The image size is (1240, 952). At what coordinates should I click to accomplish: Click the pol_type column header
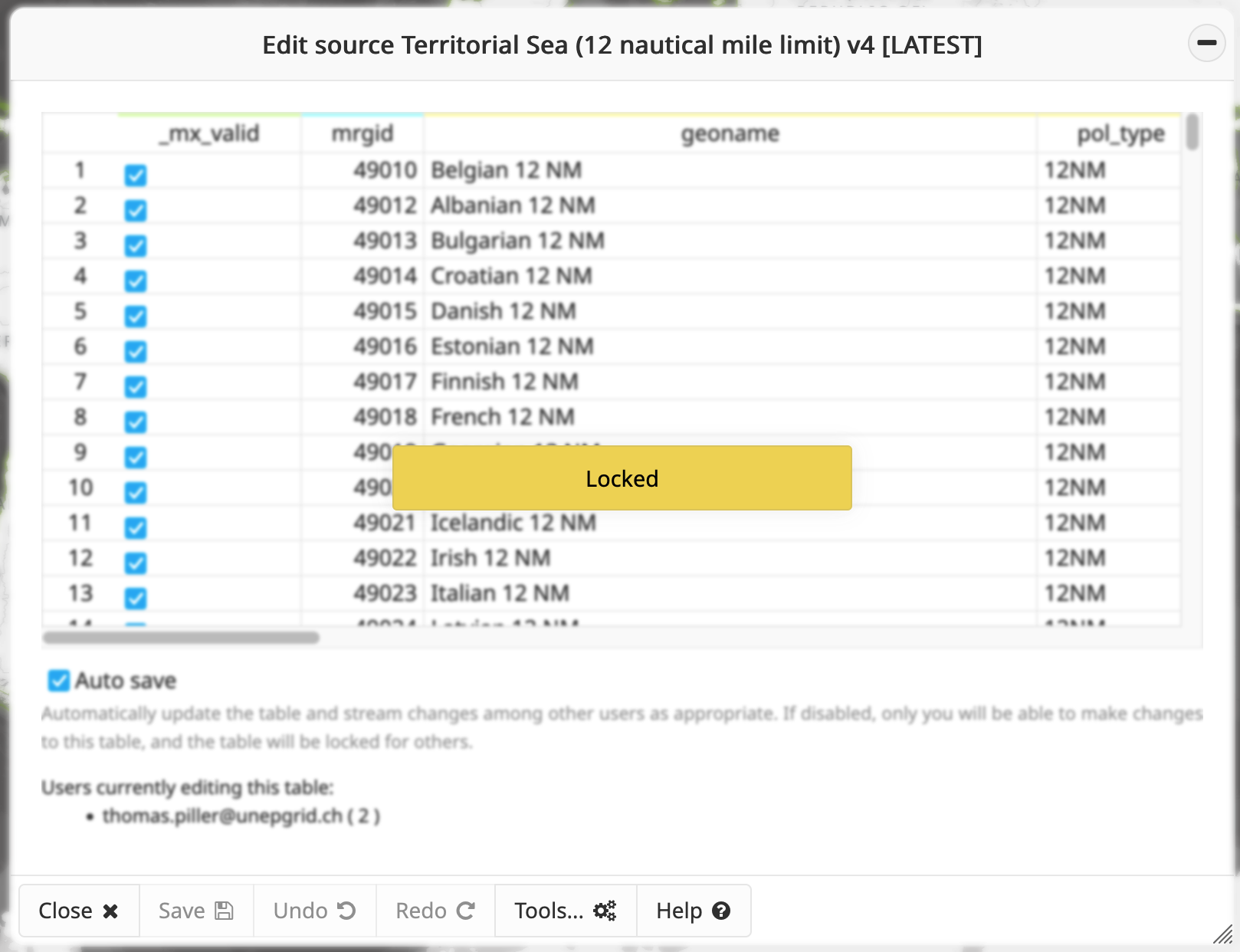pos(1120,134)
